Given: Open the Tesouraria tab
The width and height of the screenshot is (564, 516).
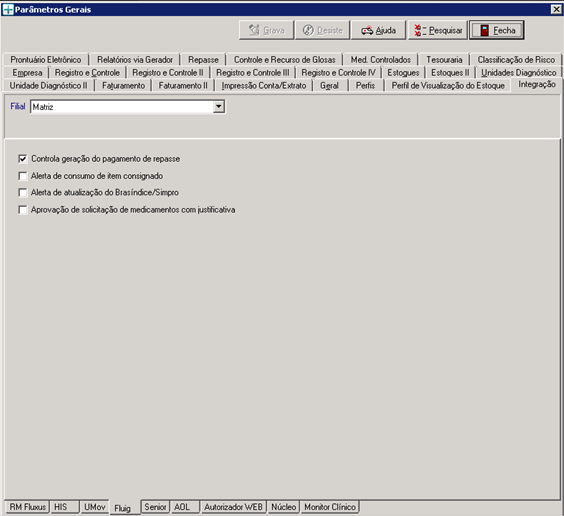Looking at the screenshot, I should pos(444,60).
